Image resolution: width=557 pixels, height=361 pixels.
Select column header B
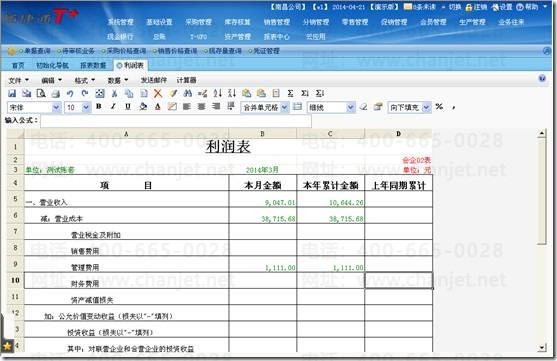[263, 134]
